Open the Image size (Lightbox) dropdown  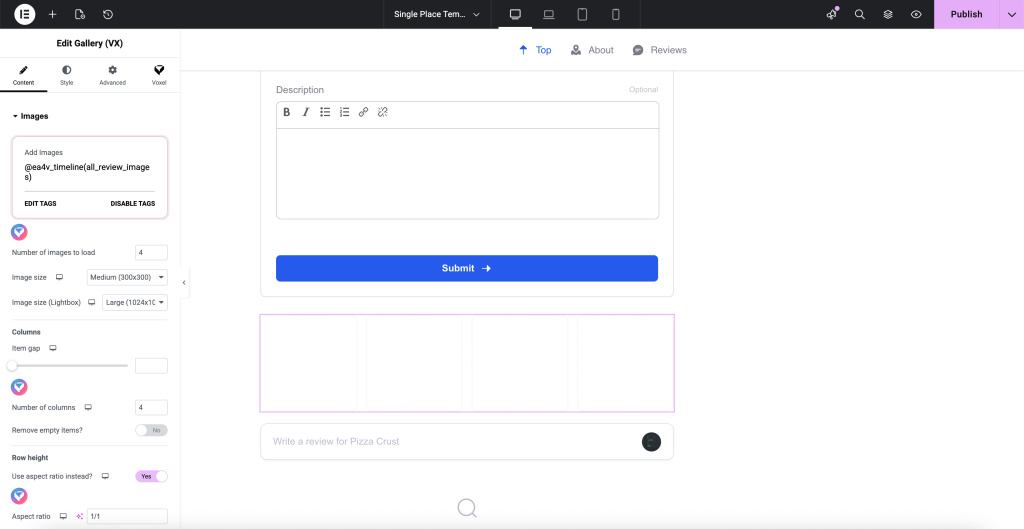135,302
